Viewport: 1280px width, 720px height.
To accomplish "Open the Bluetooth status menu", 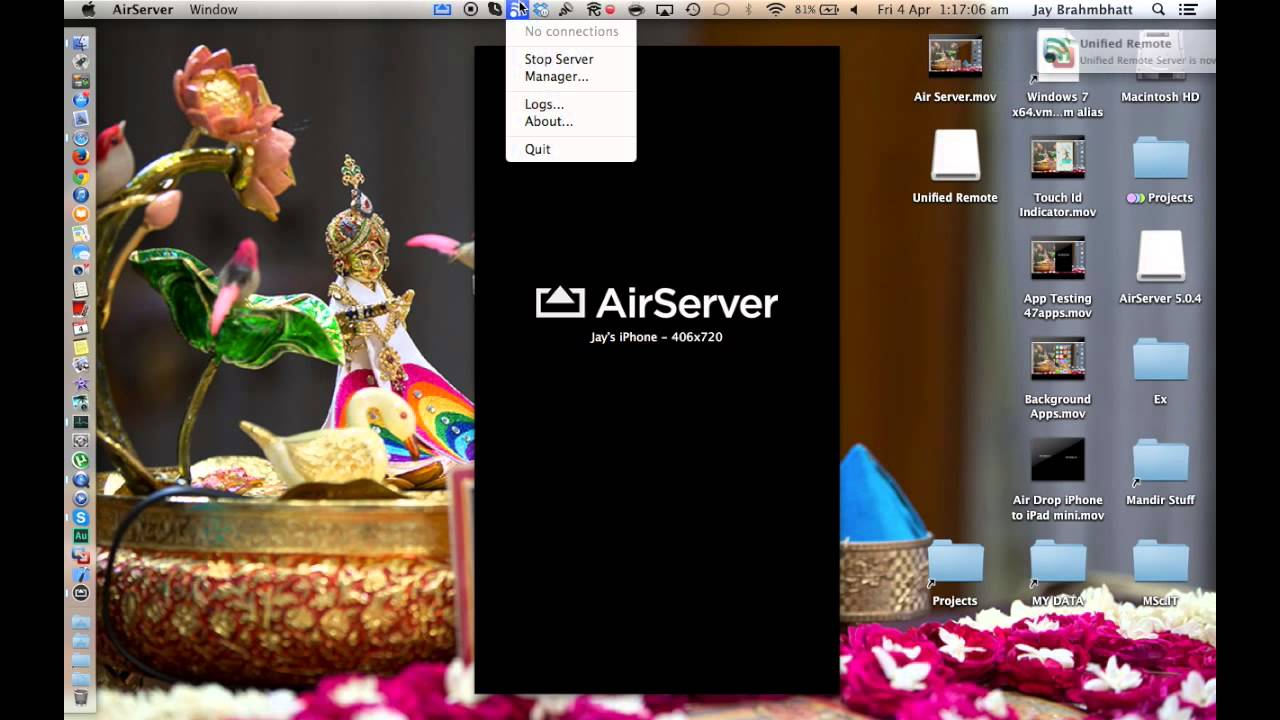I will coord(748,9).
